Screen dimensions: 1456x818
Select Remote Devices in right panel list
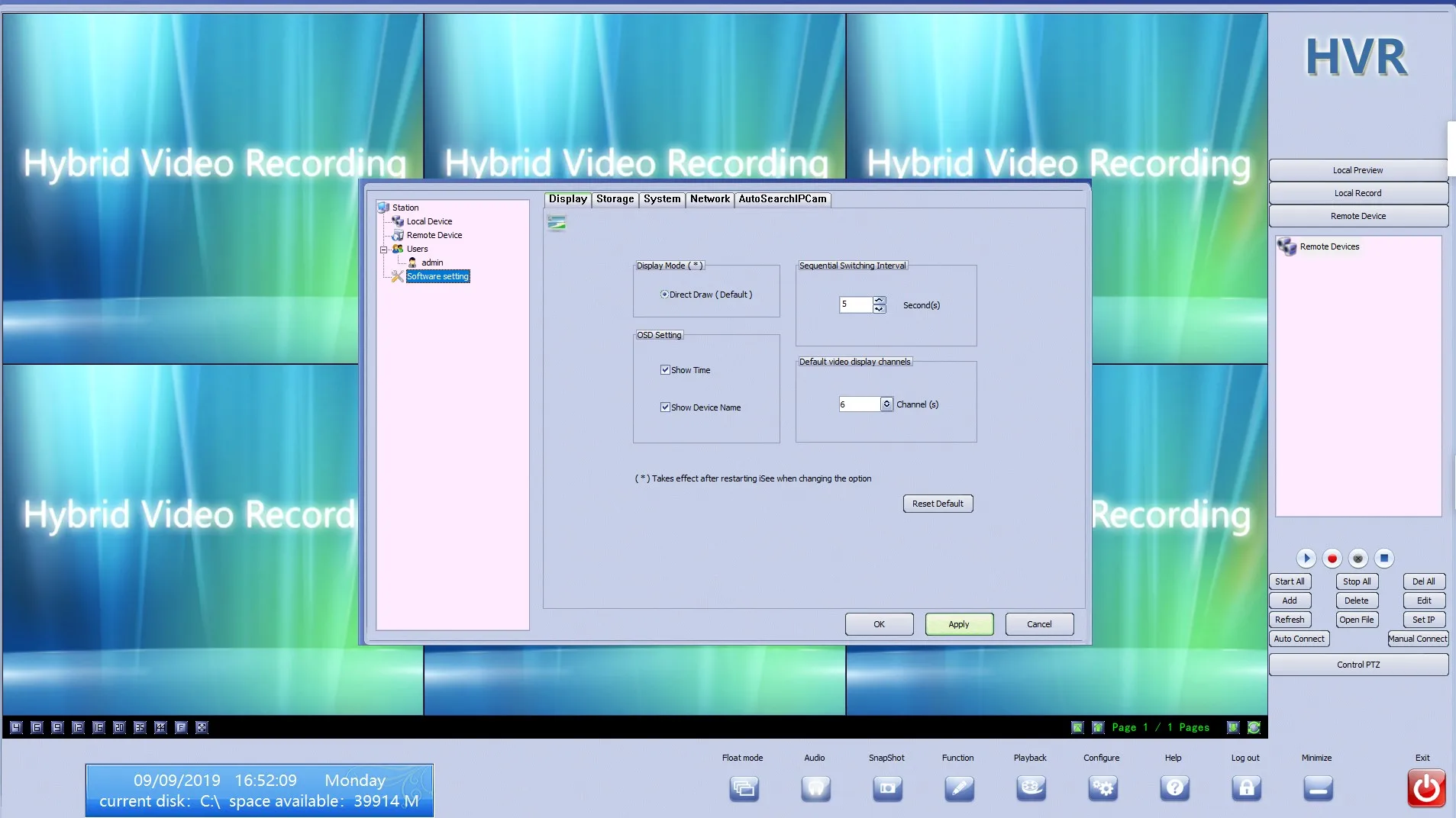(1329, 246)
